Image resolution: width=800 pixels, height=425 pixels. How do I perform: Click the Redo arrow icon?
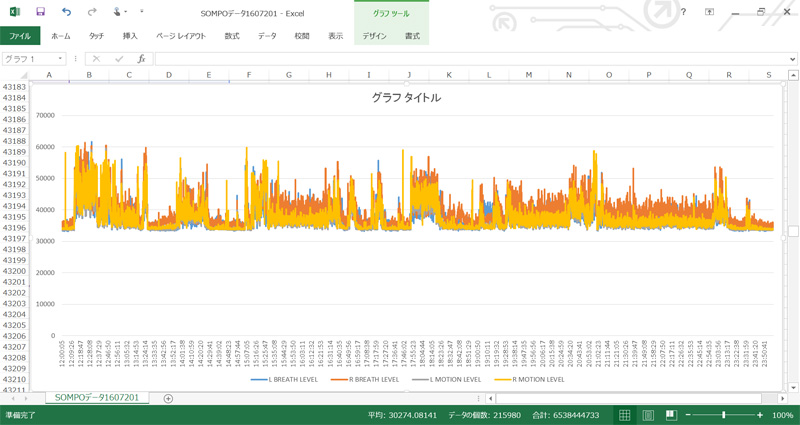tap(92, 12)
